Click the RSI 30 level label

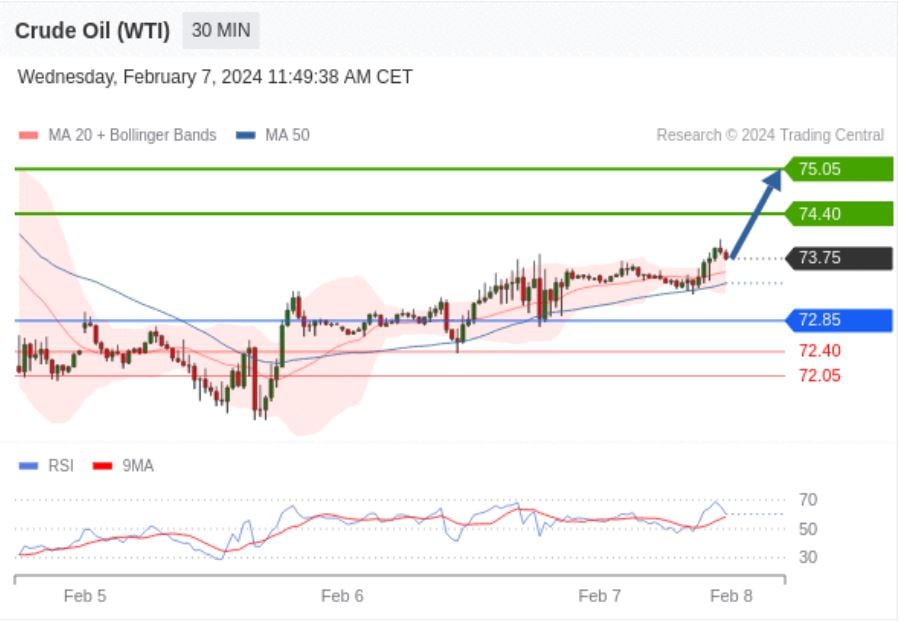(808, 557)
